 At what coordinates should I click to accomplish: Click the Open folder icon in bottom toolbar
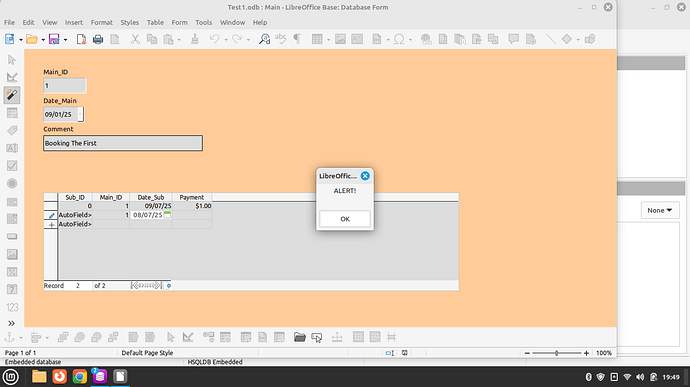(x=300, y=337)
